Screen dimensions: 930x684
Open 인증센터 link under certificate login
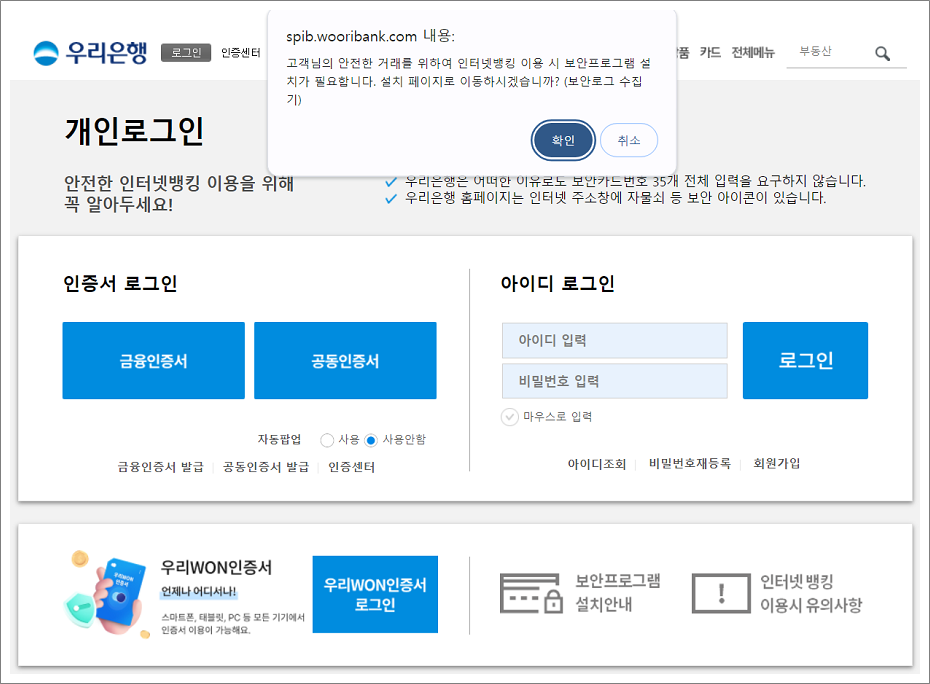point(352,467)
